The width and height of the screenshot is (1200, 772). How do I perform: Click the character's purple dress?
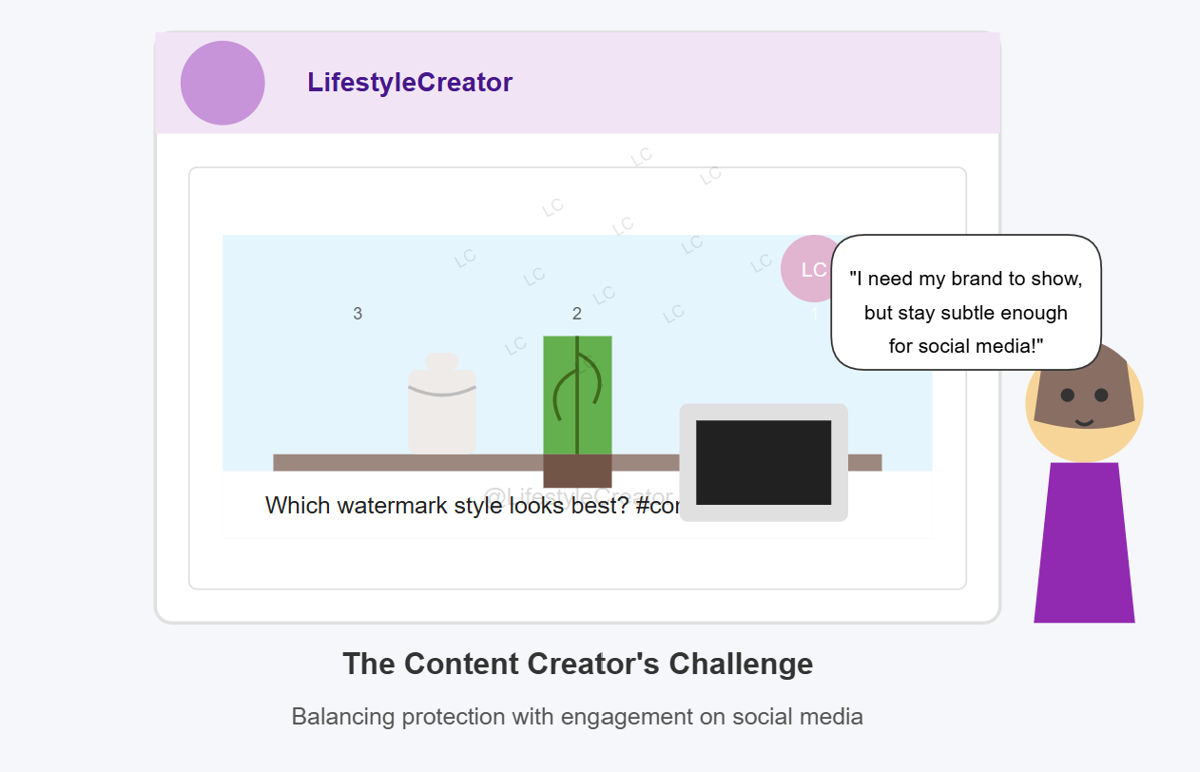point(1084,542)
